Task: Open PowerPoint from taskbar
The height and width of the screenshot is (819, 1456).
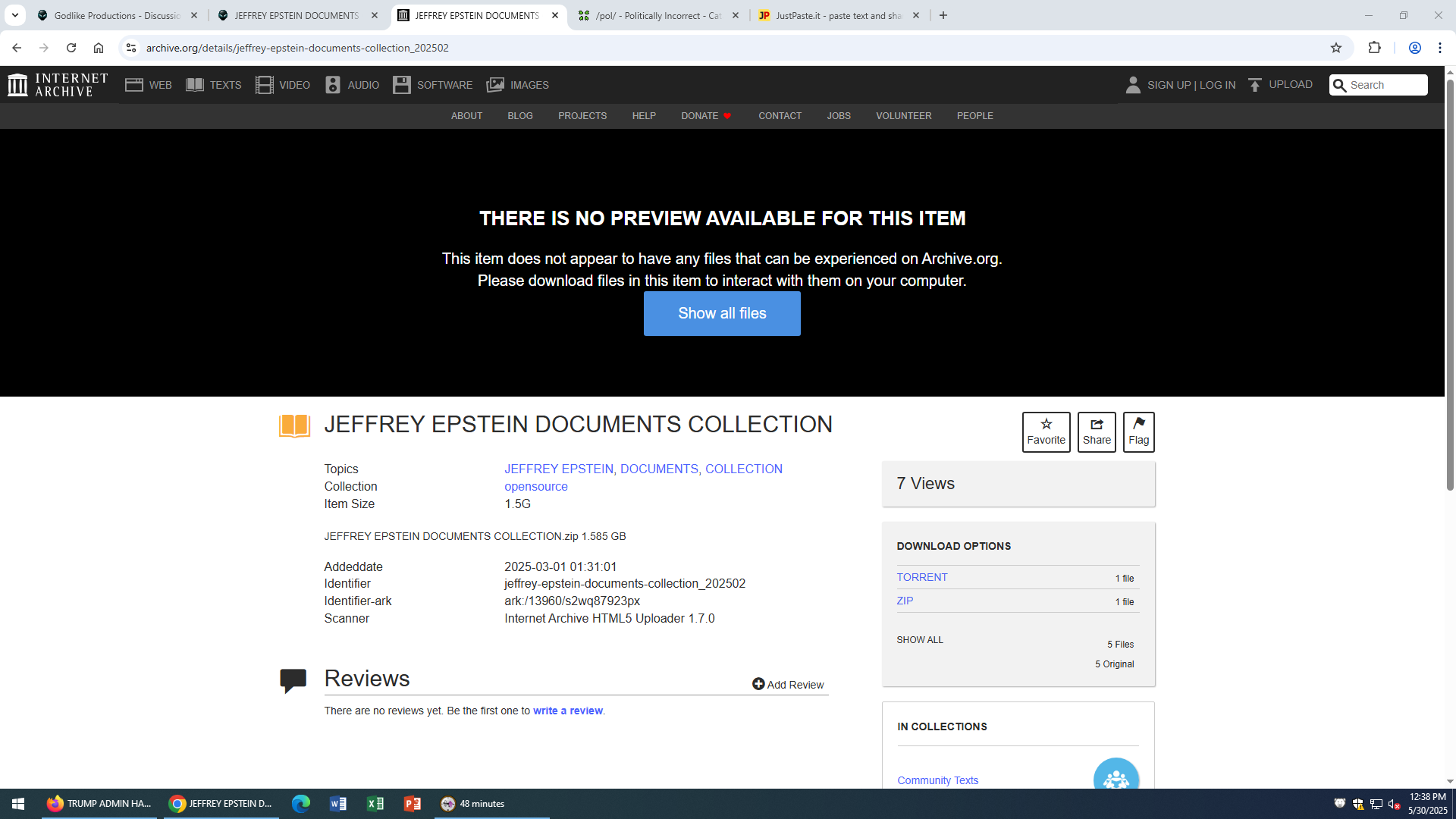Action: coord(413,804)
